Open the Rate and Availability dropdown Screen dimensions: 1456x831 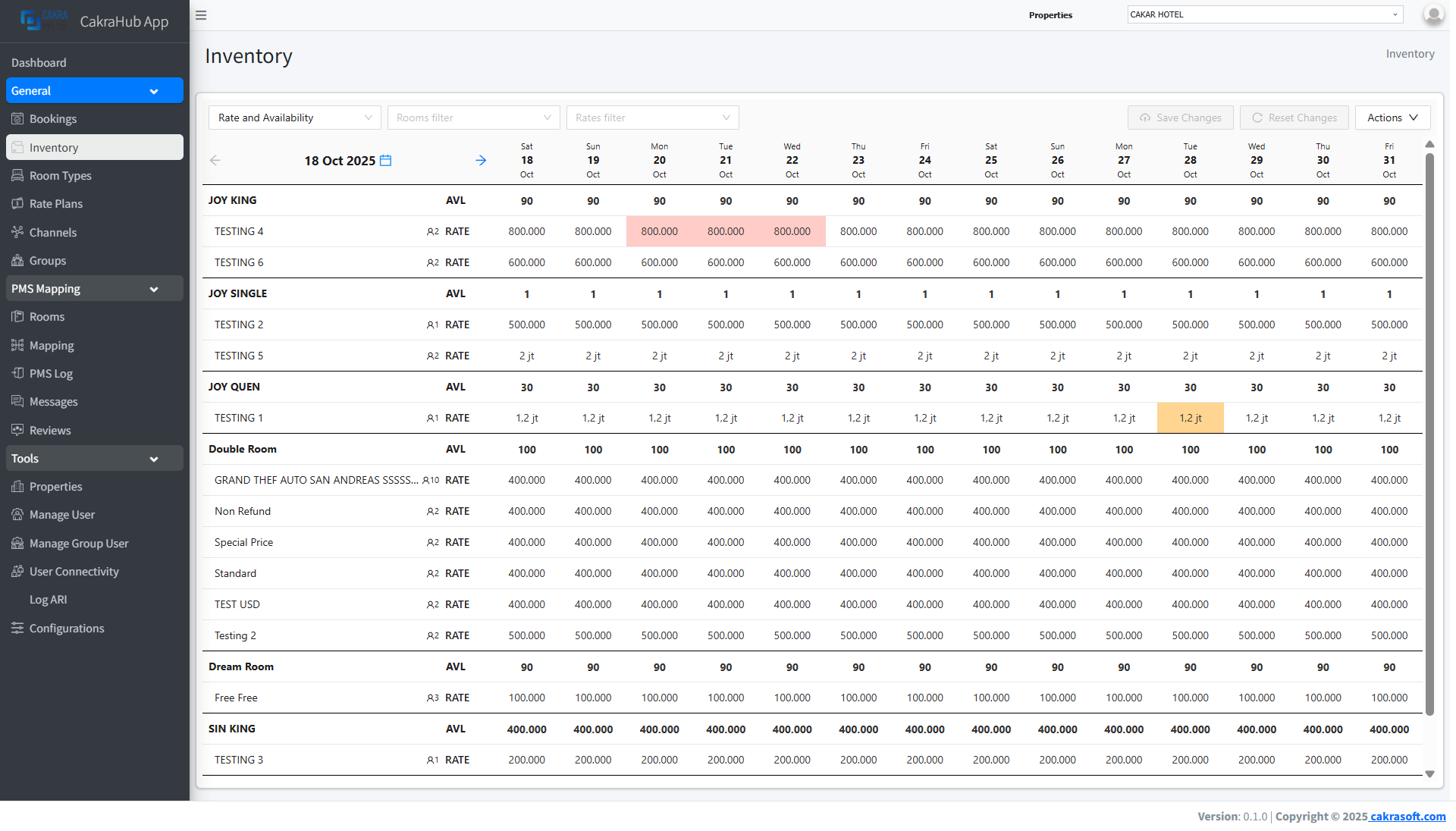click(x=294, y=118)
